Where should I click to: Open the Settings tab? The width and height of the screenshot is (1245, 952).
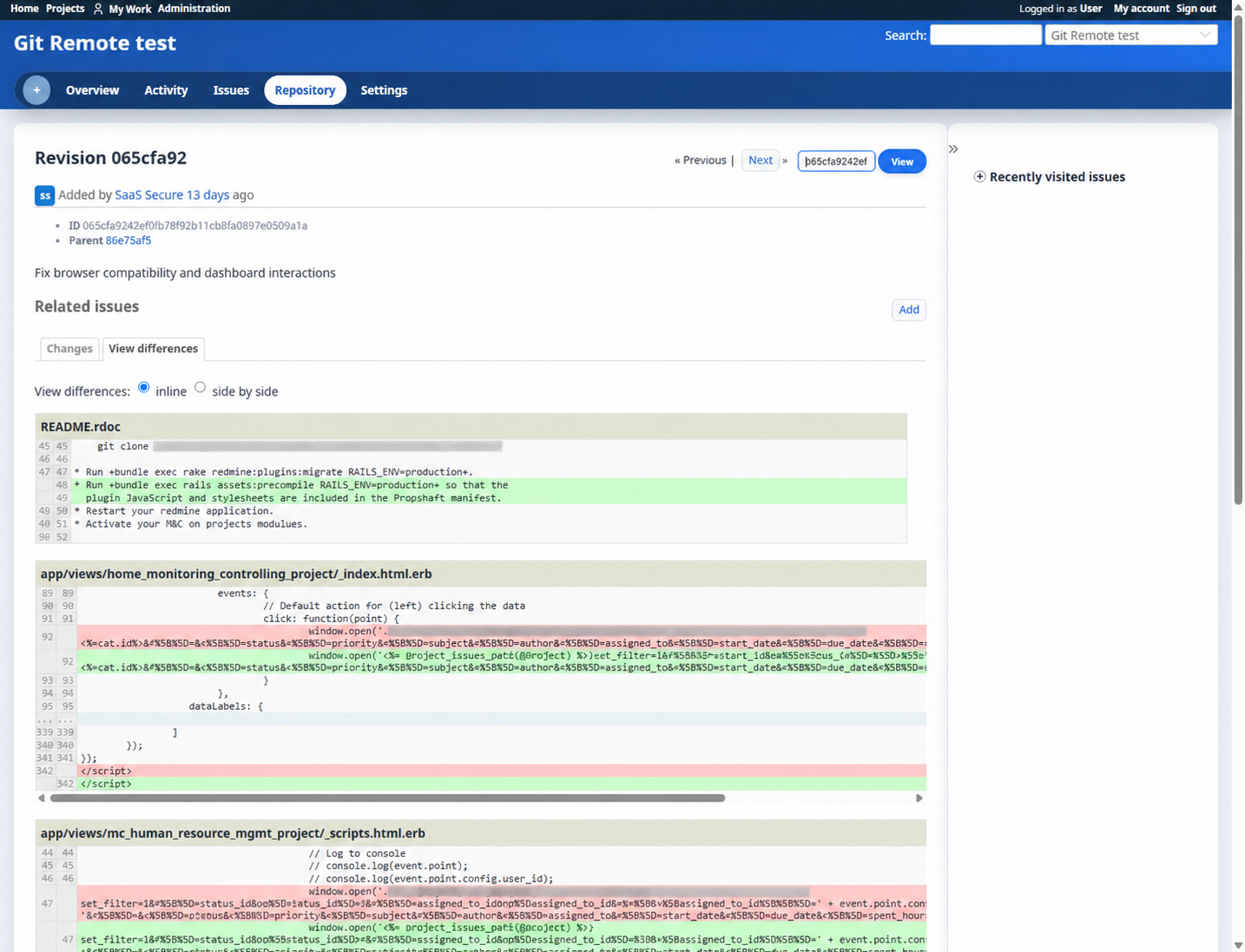(x=384, y=90)
